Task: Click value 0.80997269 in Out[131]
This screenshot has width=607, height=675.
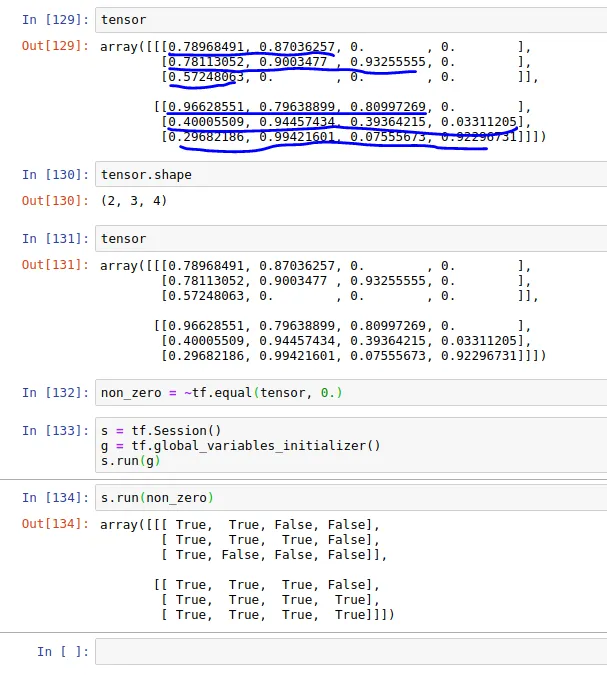Action: pos(388,325)
